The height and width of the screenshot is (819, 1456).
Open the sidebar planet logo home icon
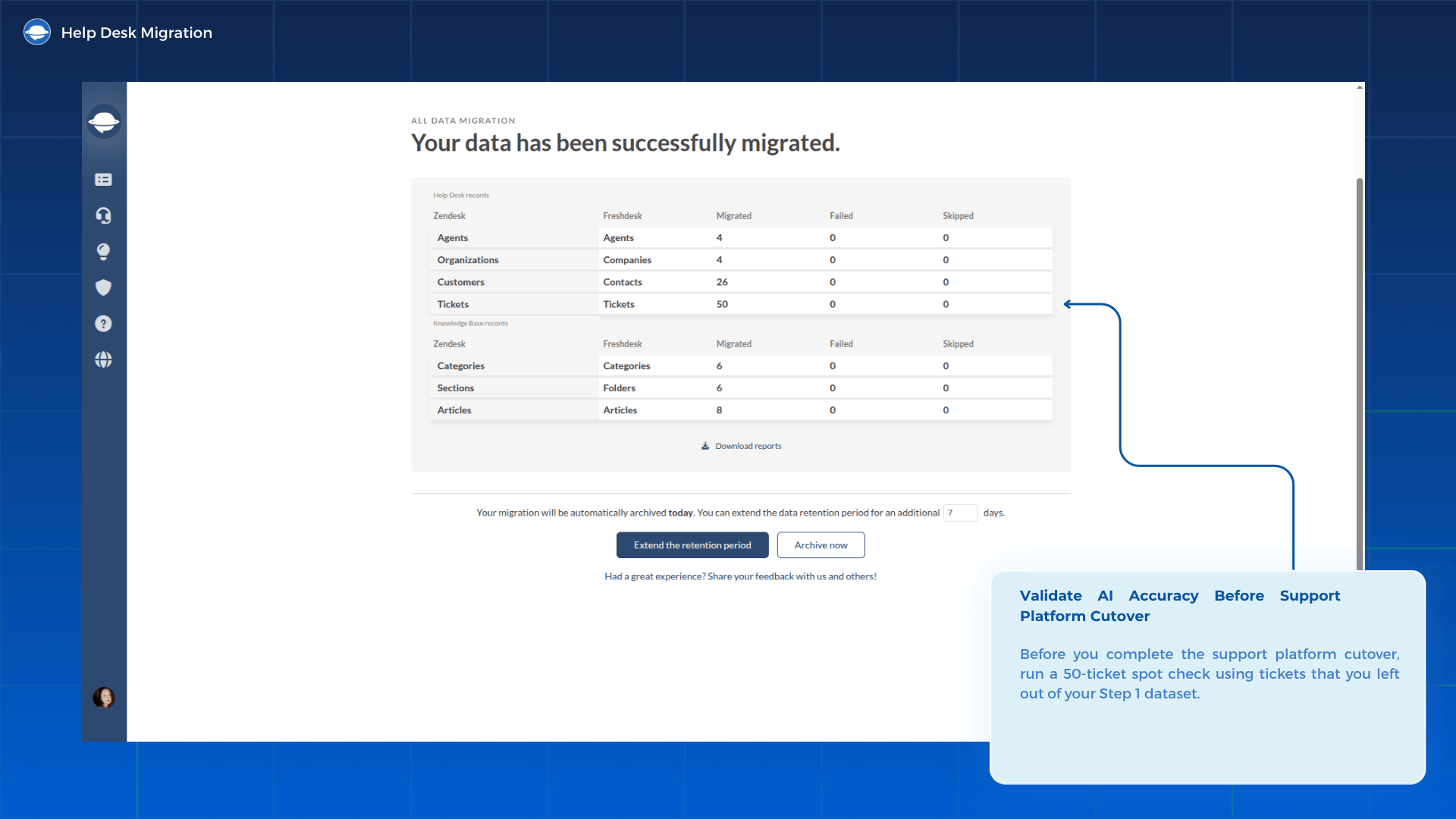coord(104,121)
